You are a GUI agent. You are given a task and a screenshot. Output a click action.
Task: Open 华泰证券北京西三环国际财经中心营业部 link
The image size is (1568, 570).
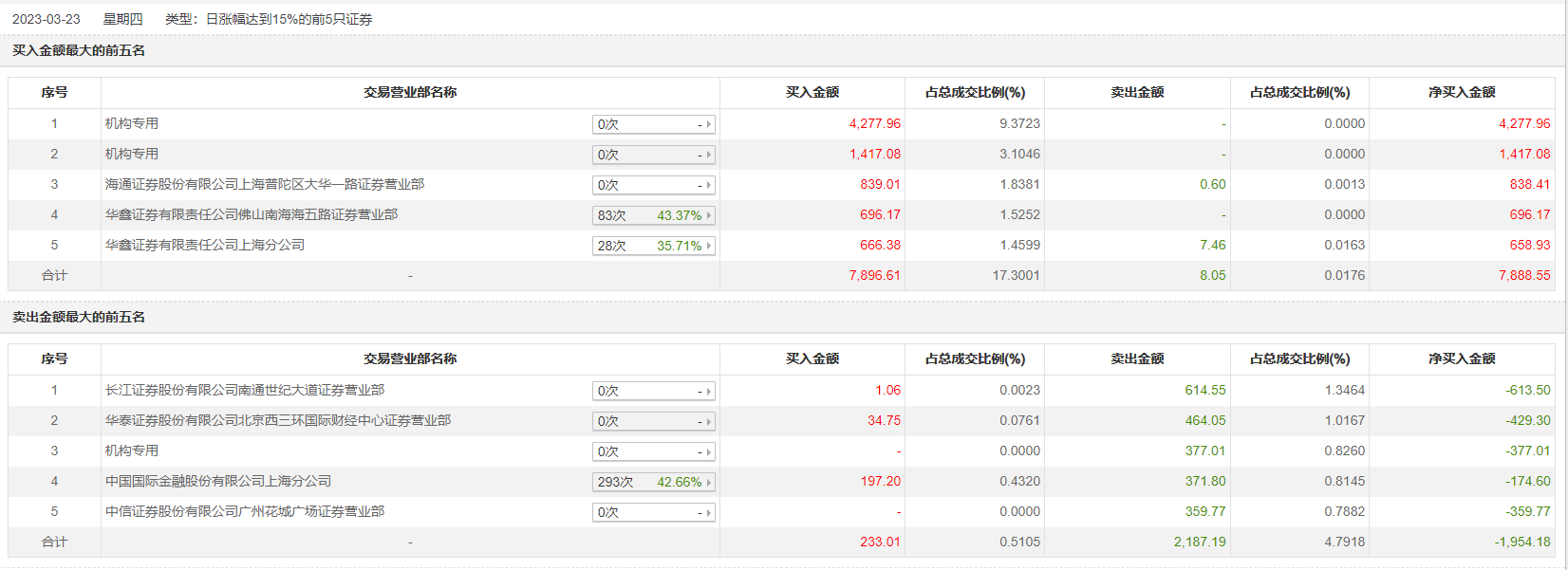[278, 420]
